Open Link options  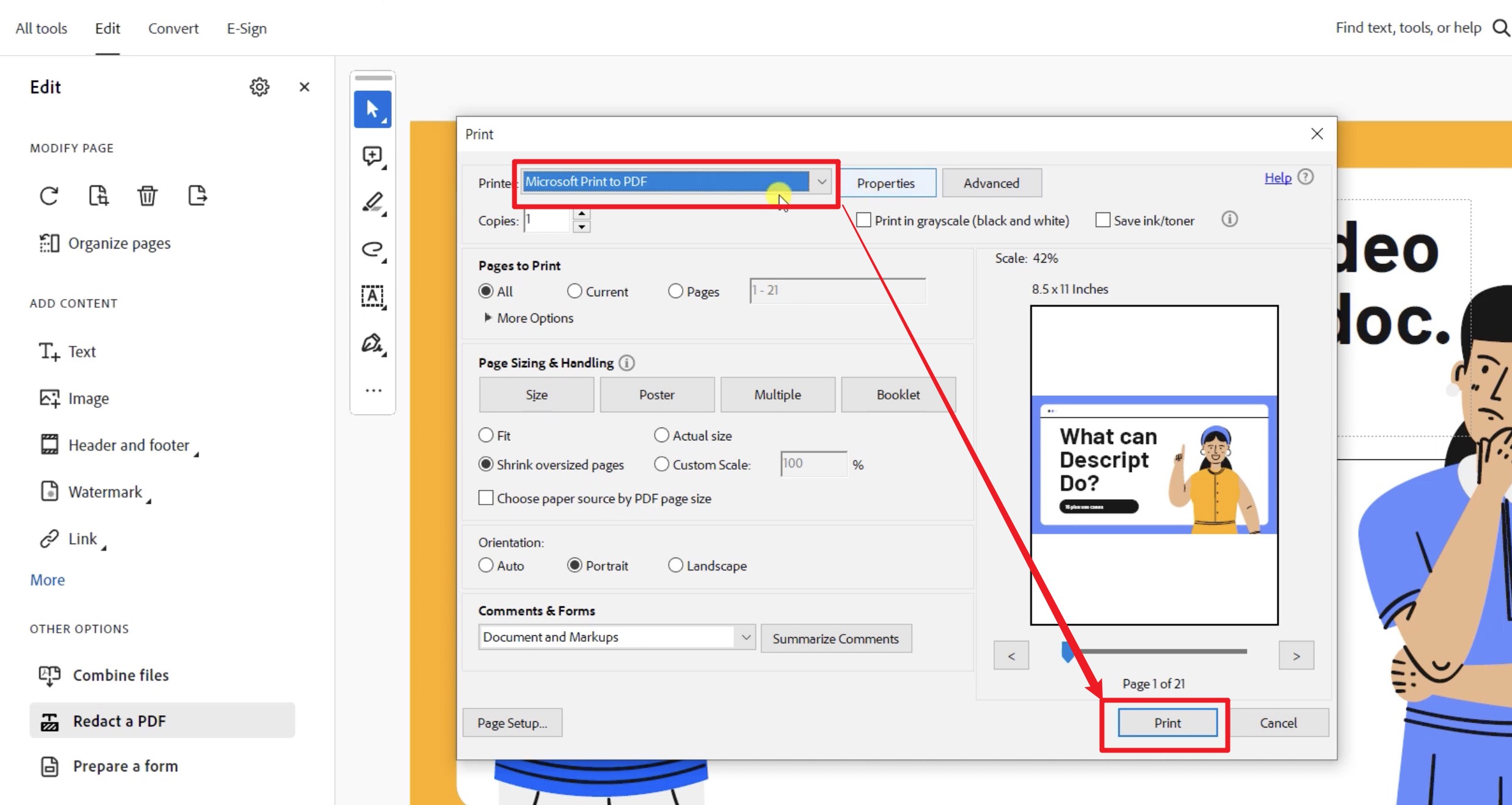pos(73,539)
